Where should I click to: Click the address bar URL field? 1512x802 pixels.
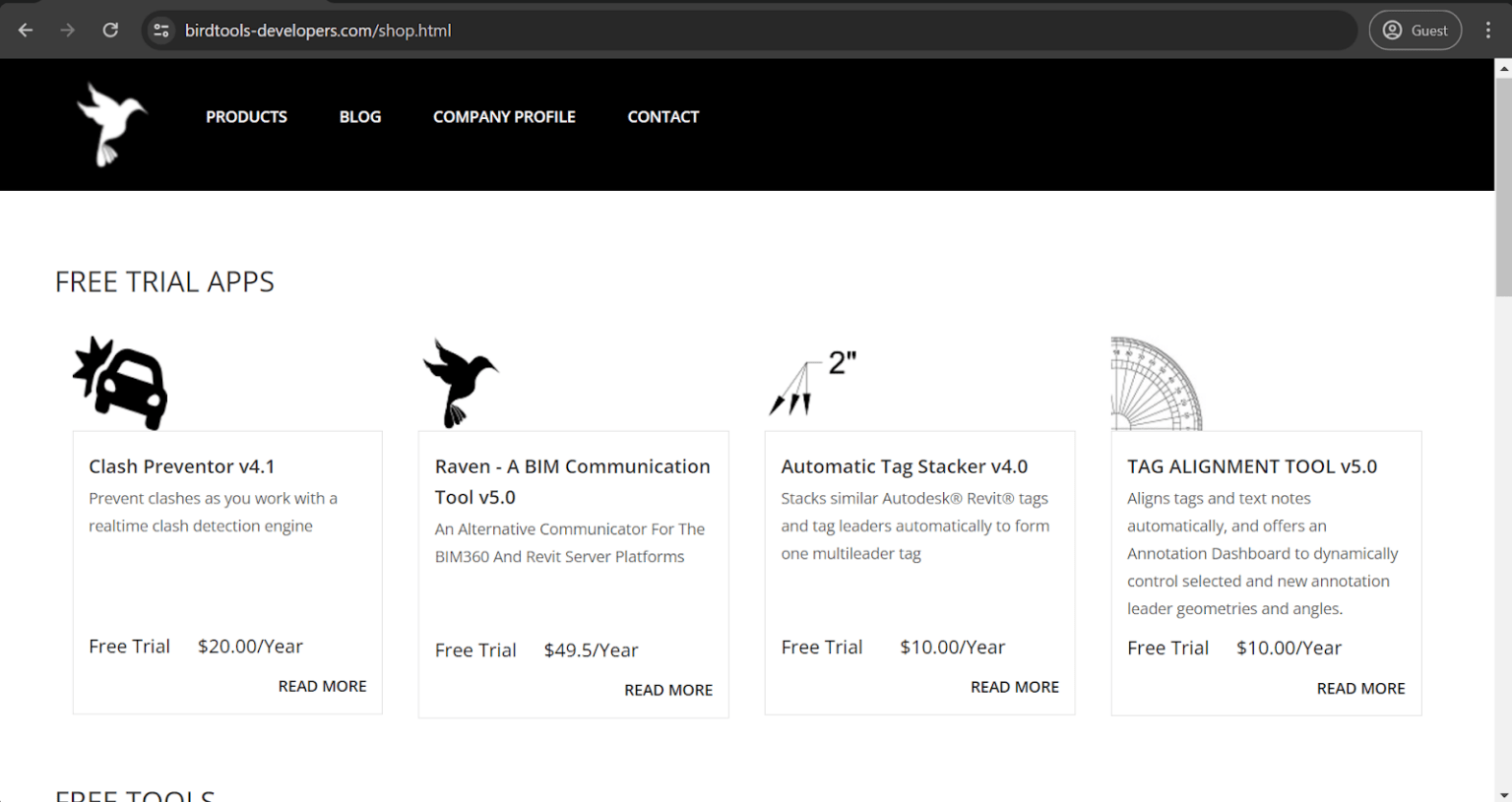pos(394,30)
